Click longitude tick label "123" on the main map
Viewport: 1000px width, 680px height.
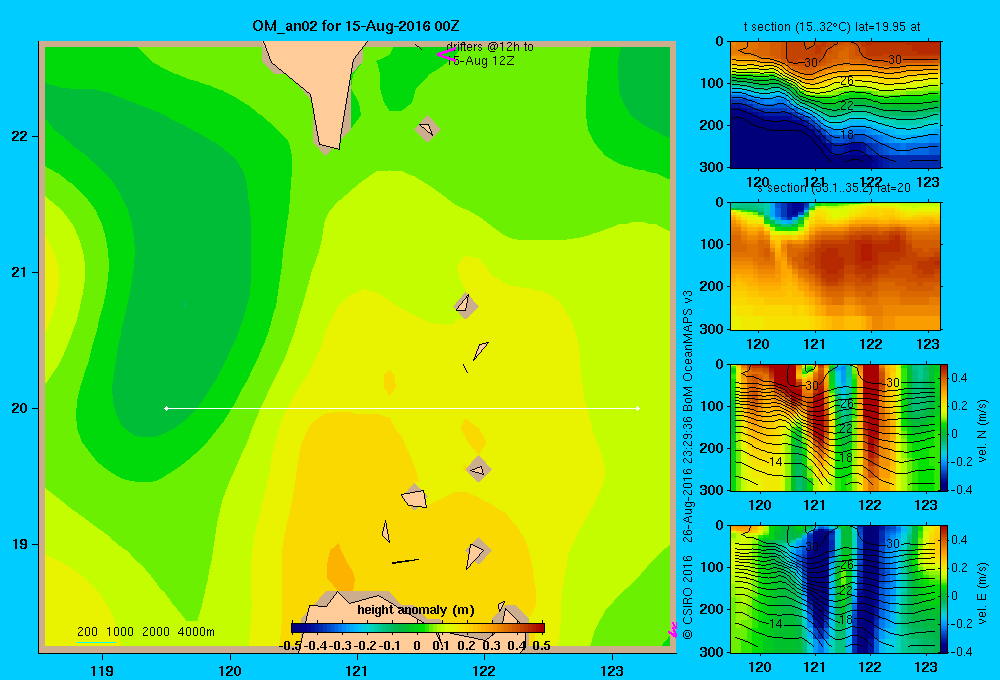(612, 670)
